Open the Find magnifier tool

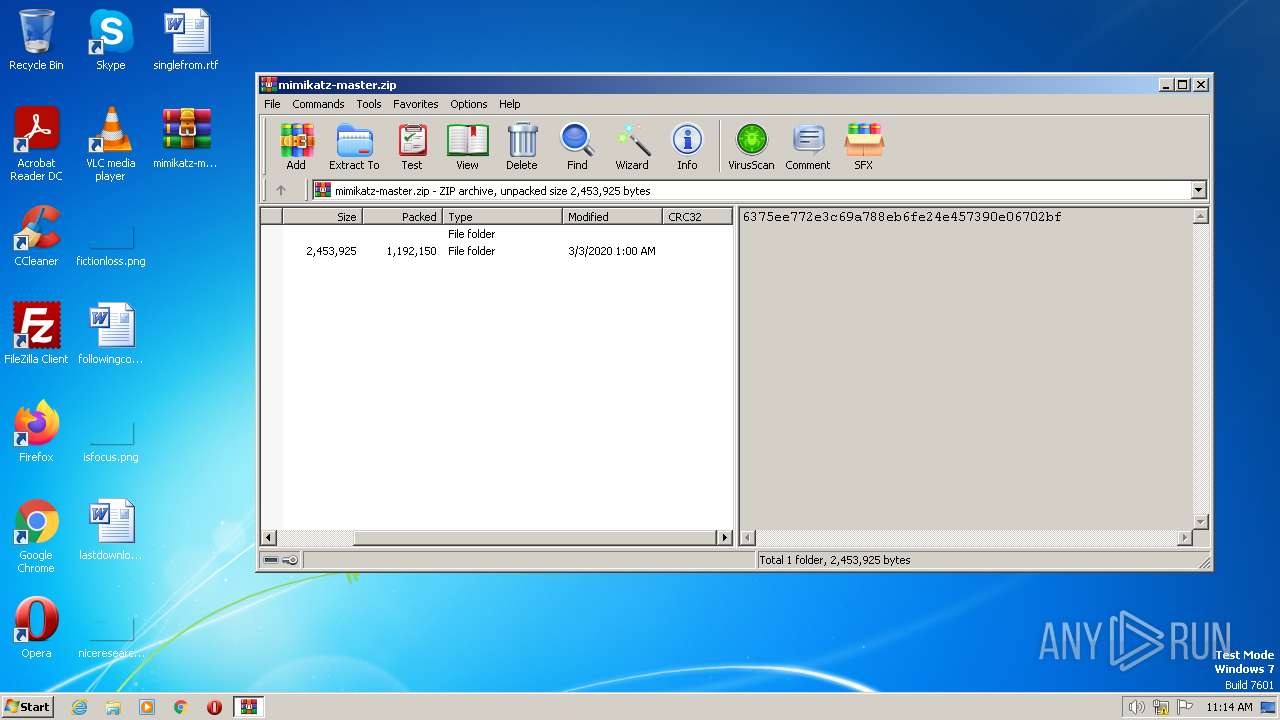point(577,147)
